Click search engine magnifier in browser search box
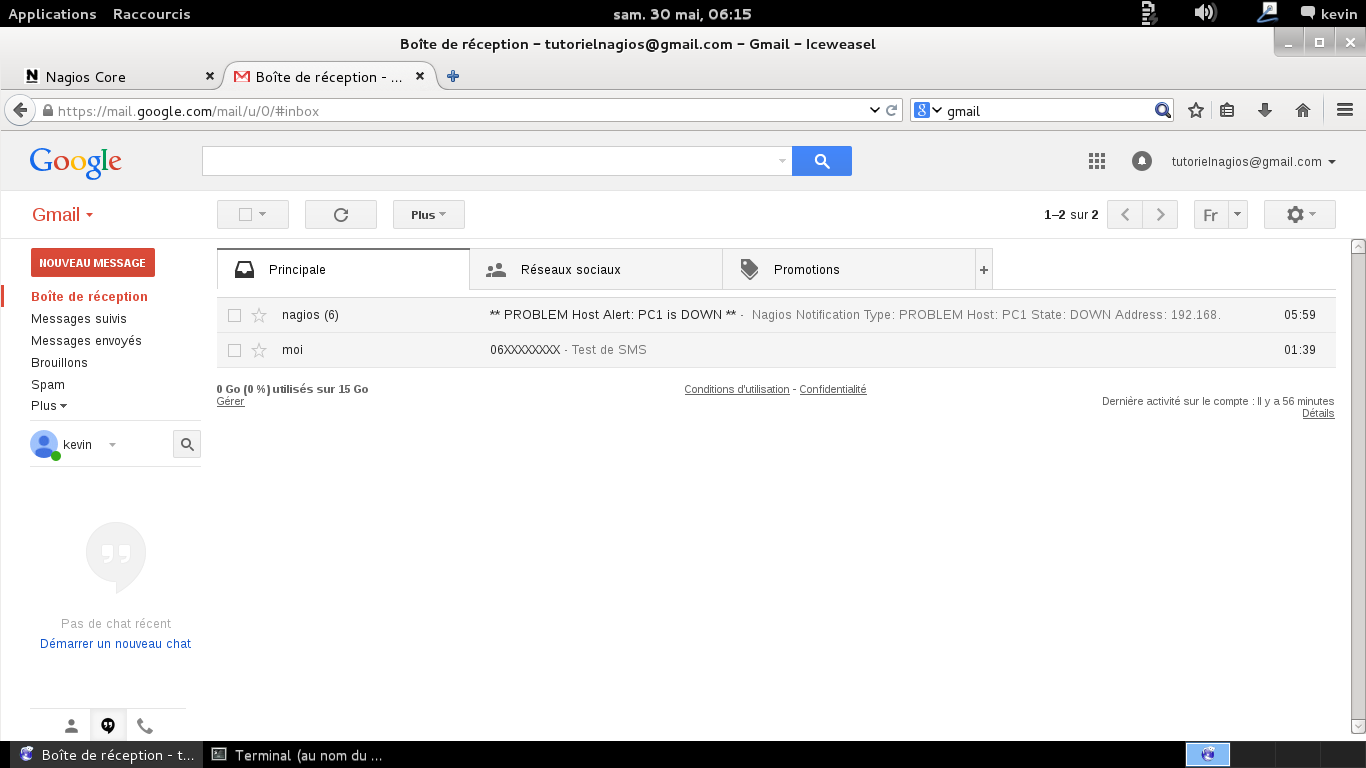Screen dimensions: 1366x768 1162,110
